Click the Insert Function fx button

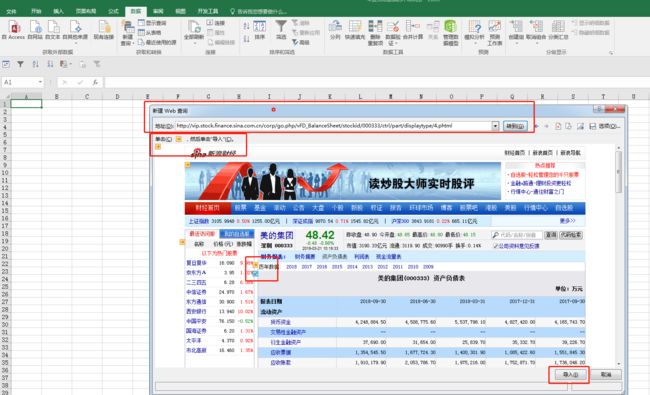pos(95,82)
